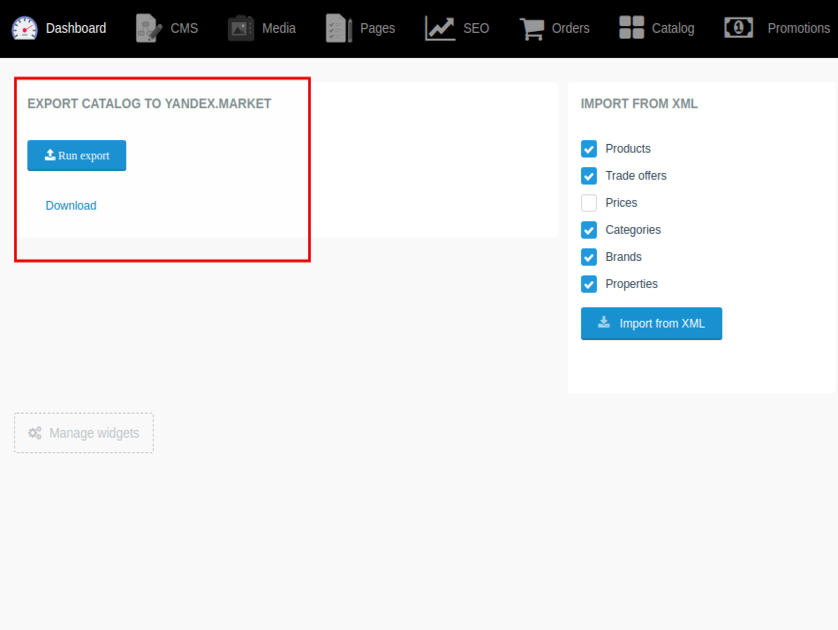Click the Pages checklist icon
The height and width of the screenshot is (630, 838).
pos(339,28)
